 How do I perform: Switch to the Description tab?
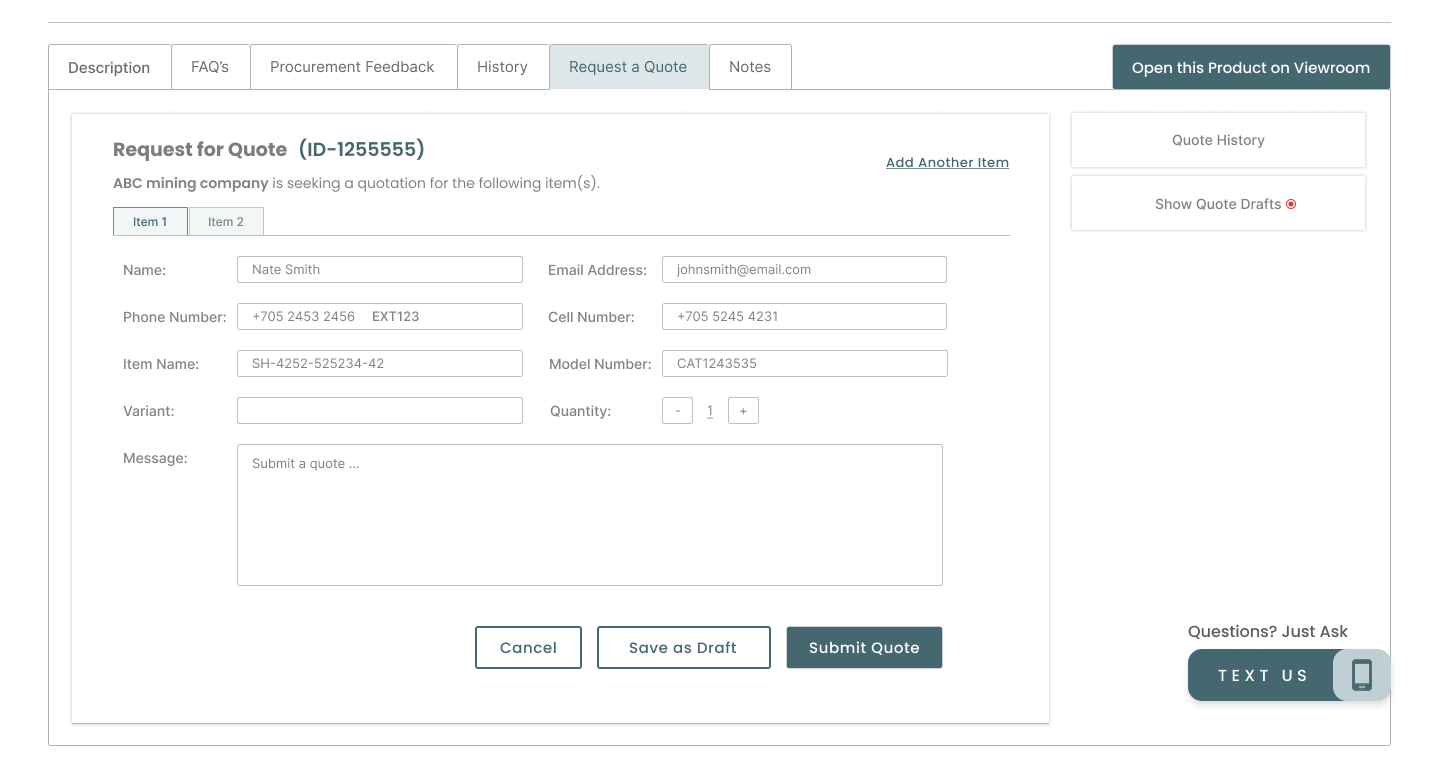point(109,67)
